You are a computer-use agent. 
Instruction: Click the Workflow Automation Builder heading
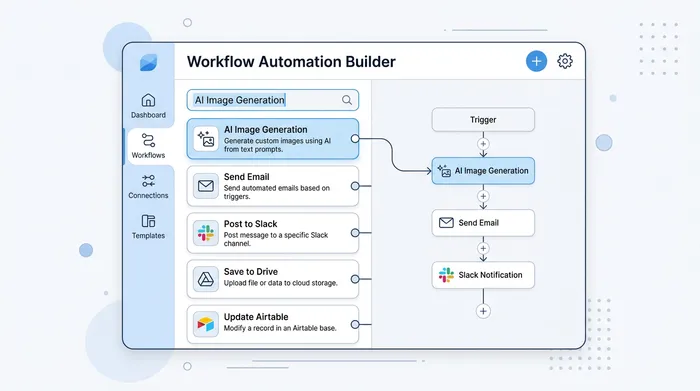click(x=291, y=62)
